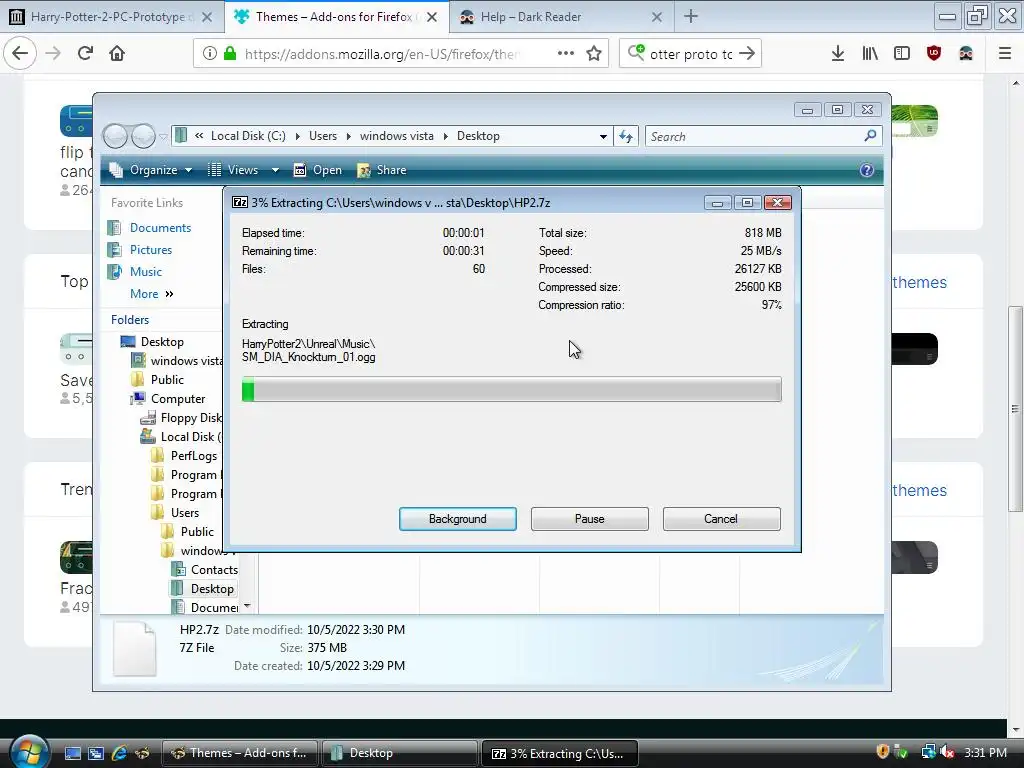This screenshot has width=1024, height=768.
Task: Collapse the Folders pane header
Action: (x=130, y=319)
